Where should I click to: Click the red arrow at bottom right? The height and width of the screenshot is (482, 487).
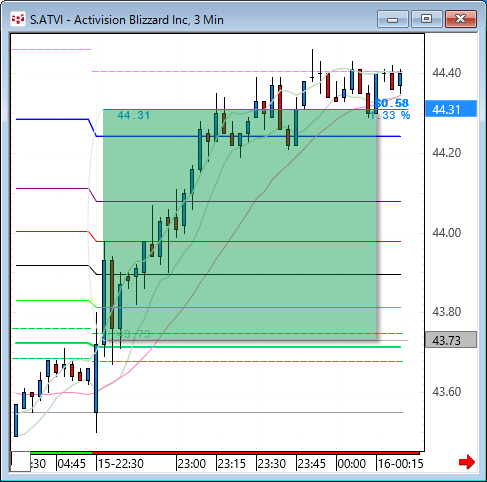pyautogui.click(x=467, y=462)
